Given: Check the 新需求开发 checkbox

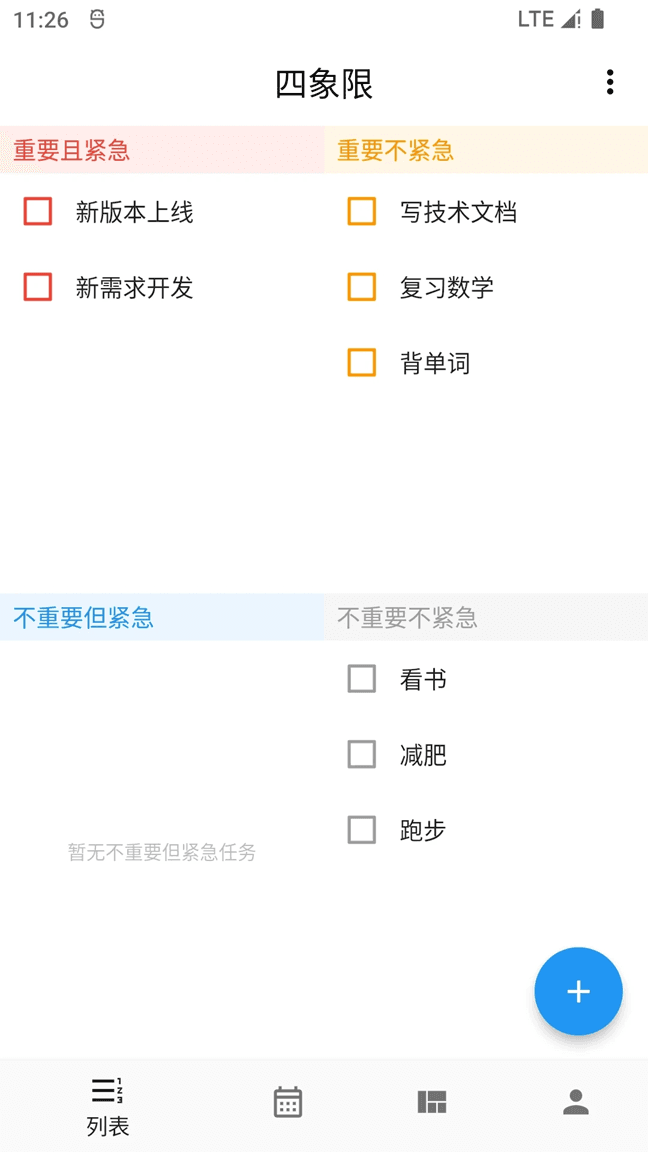Looking at the screenshot, I should pyautogui.click(x=37, y=288).
